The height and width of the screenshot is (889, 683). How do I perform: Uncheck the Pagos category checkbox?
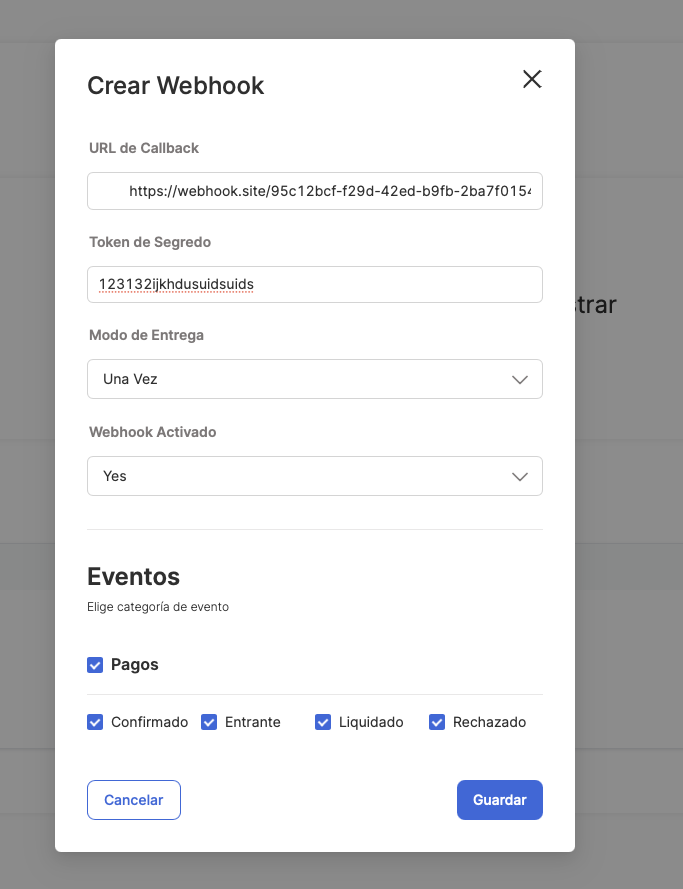(x=95, y=664)
